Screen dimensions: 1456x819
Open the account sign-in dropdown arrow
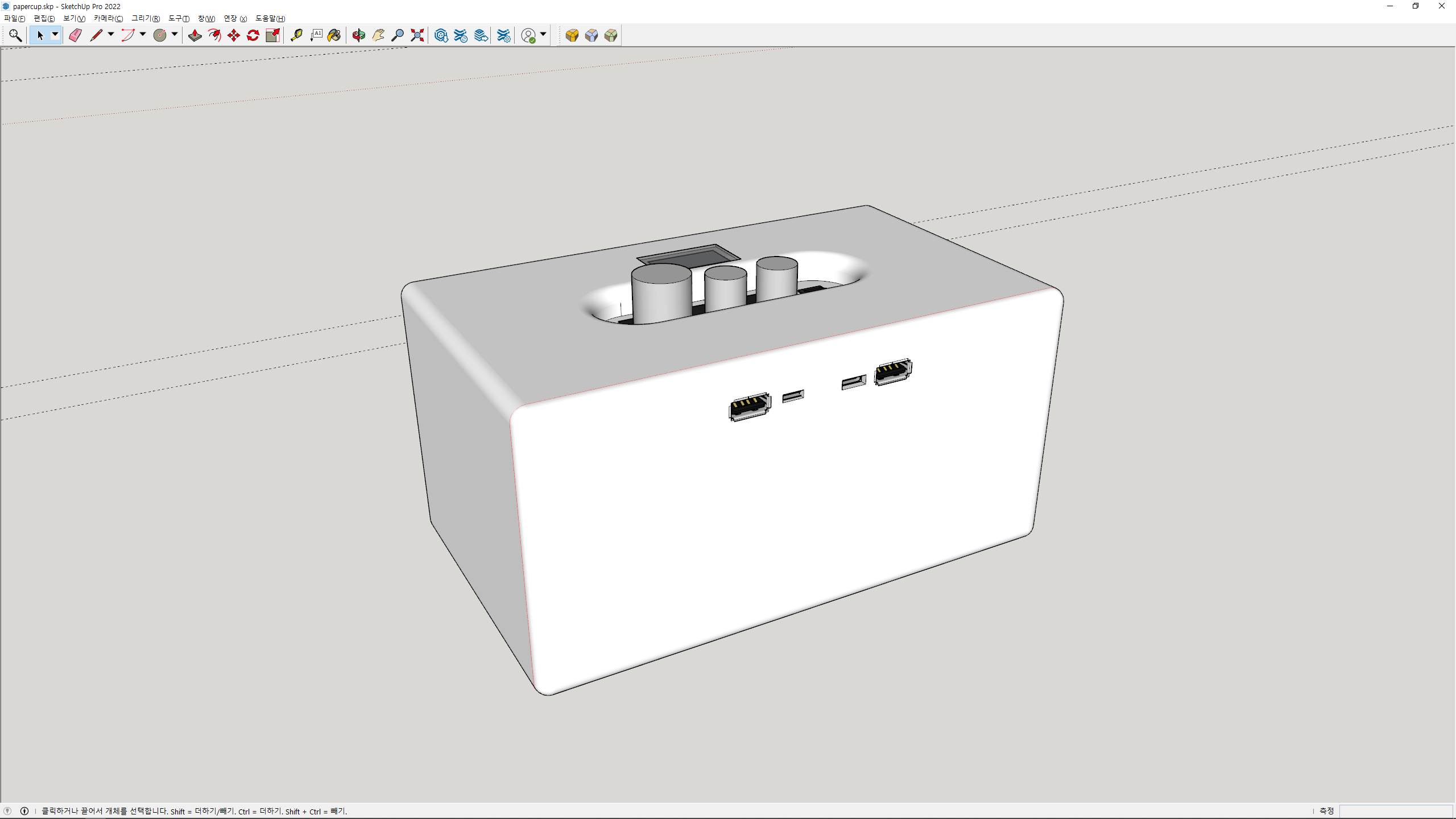click(x=543, y=35)
